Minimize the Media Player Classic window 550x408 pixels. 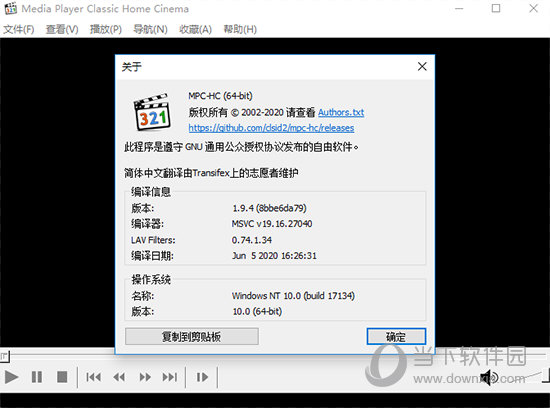tap(459, 8)
